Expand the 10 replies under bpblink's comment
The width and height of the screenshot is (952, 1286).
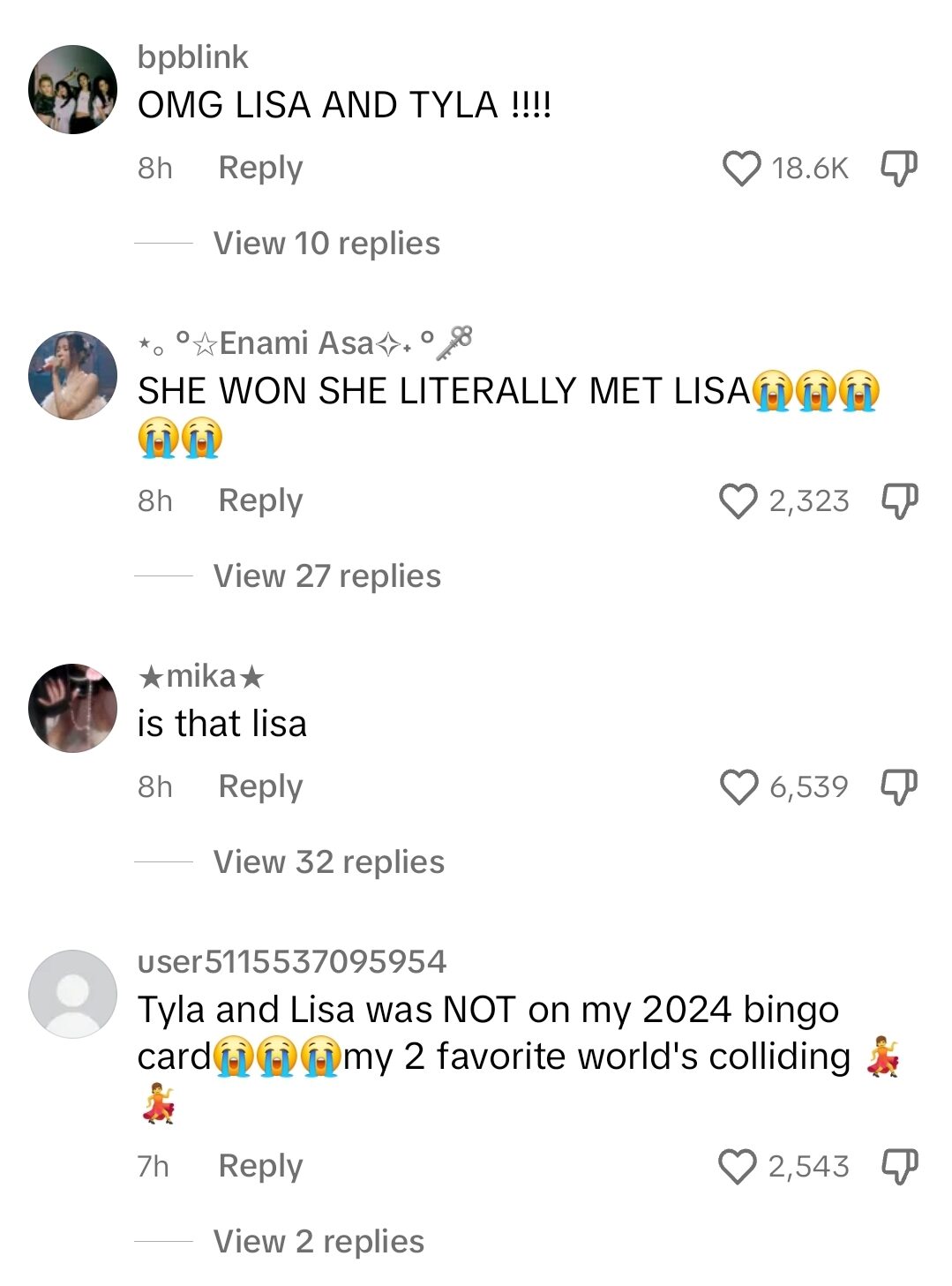point(326,243)
